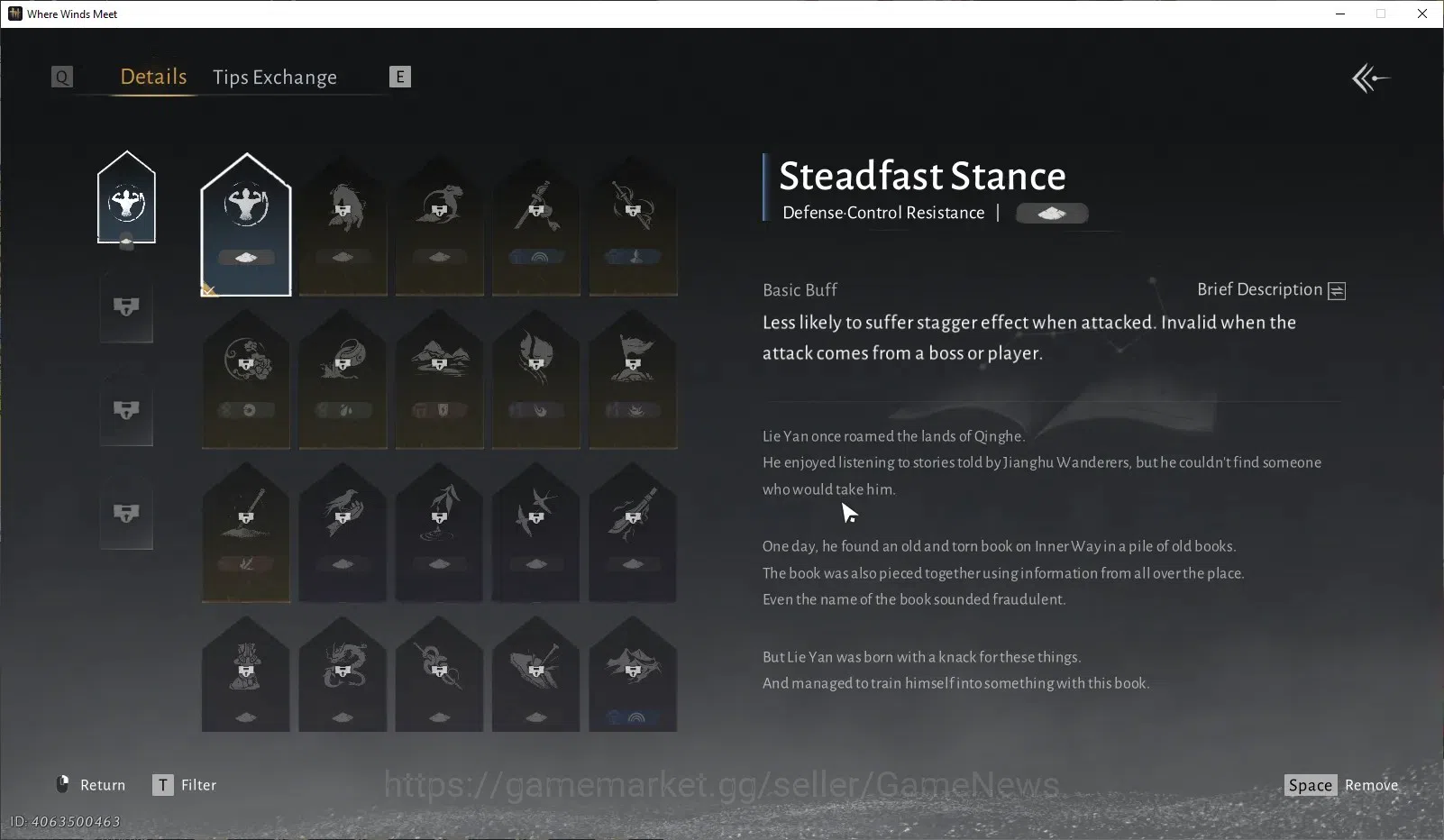
Task: Click the ID: 4063500463 text
Action: click(x=66, y=822)
